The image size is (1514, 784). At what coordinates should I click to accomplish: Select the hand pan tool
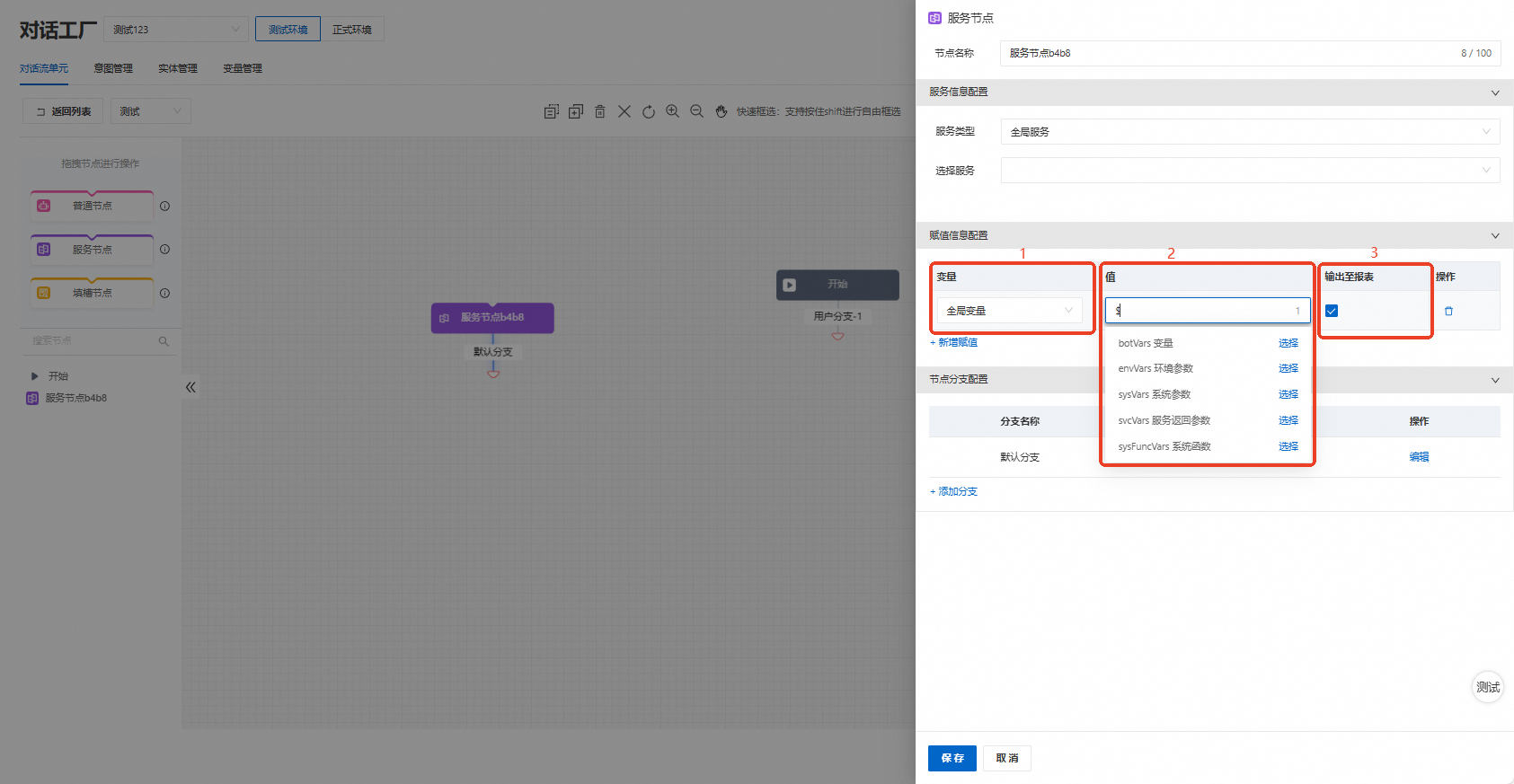point(722,111)
